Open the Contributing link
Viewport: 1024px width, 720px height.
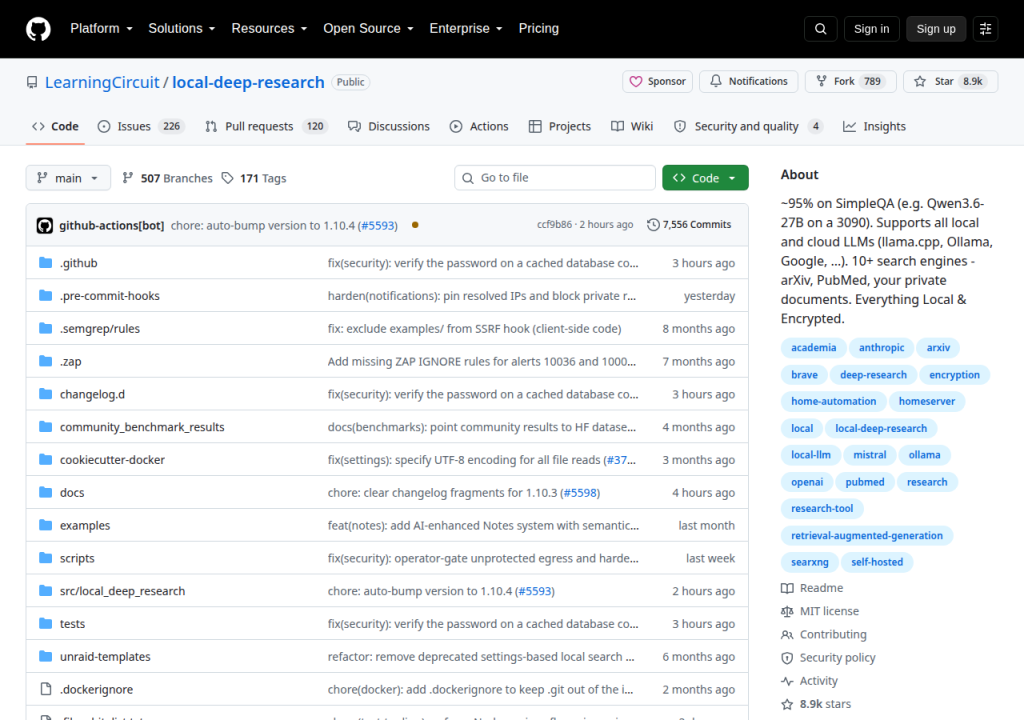click(824, 634)
